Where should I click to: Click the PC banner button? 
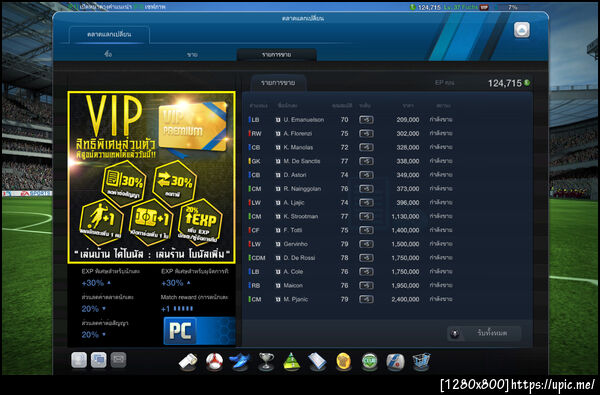click(199, 331)
